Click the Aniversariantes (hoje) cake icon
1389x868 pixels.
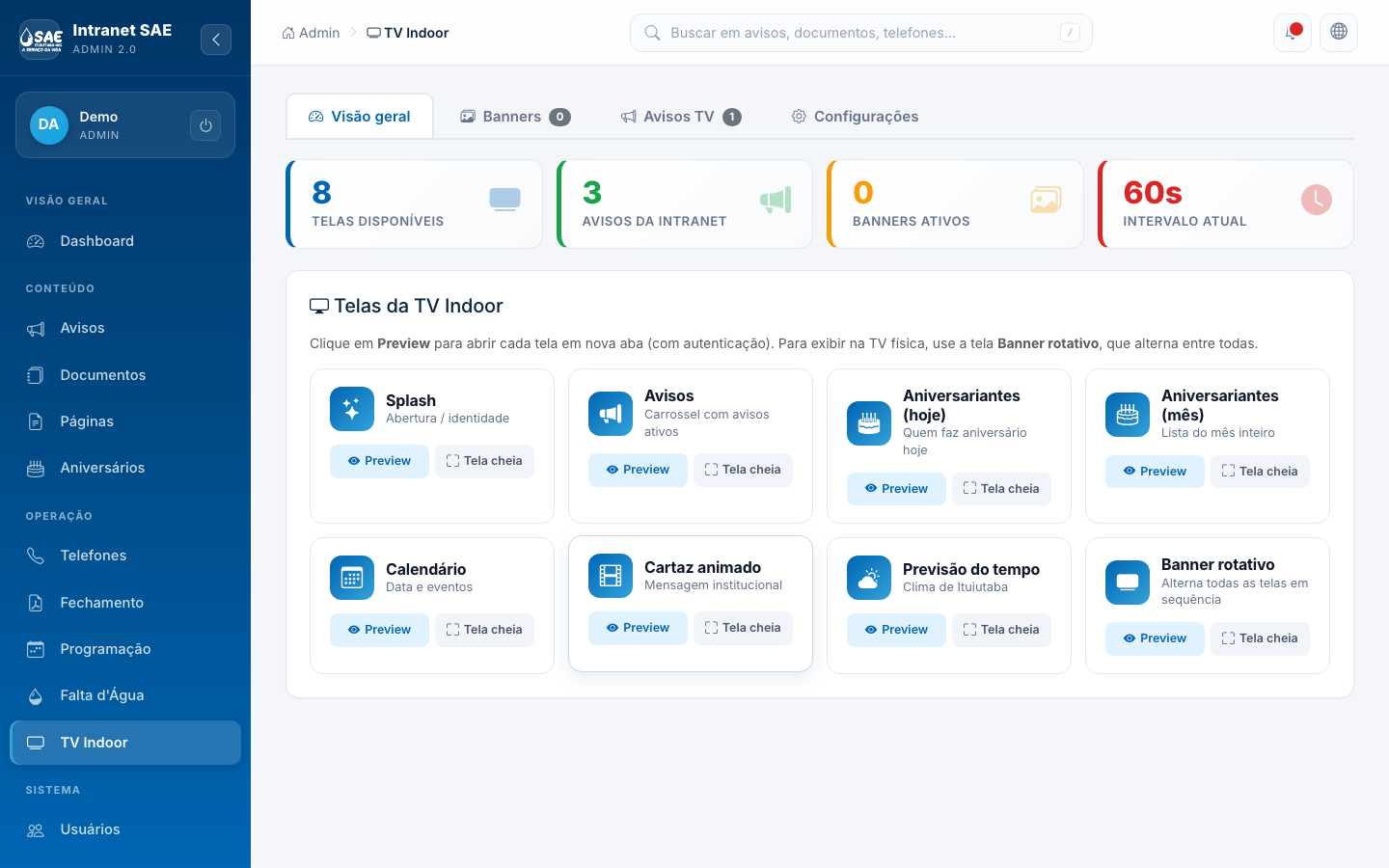pos(869,423)
